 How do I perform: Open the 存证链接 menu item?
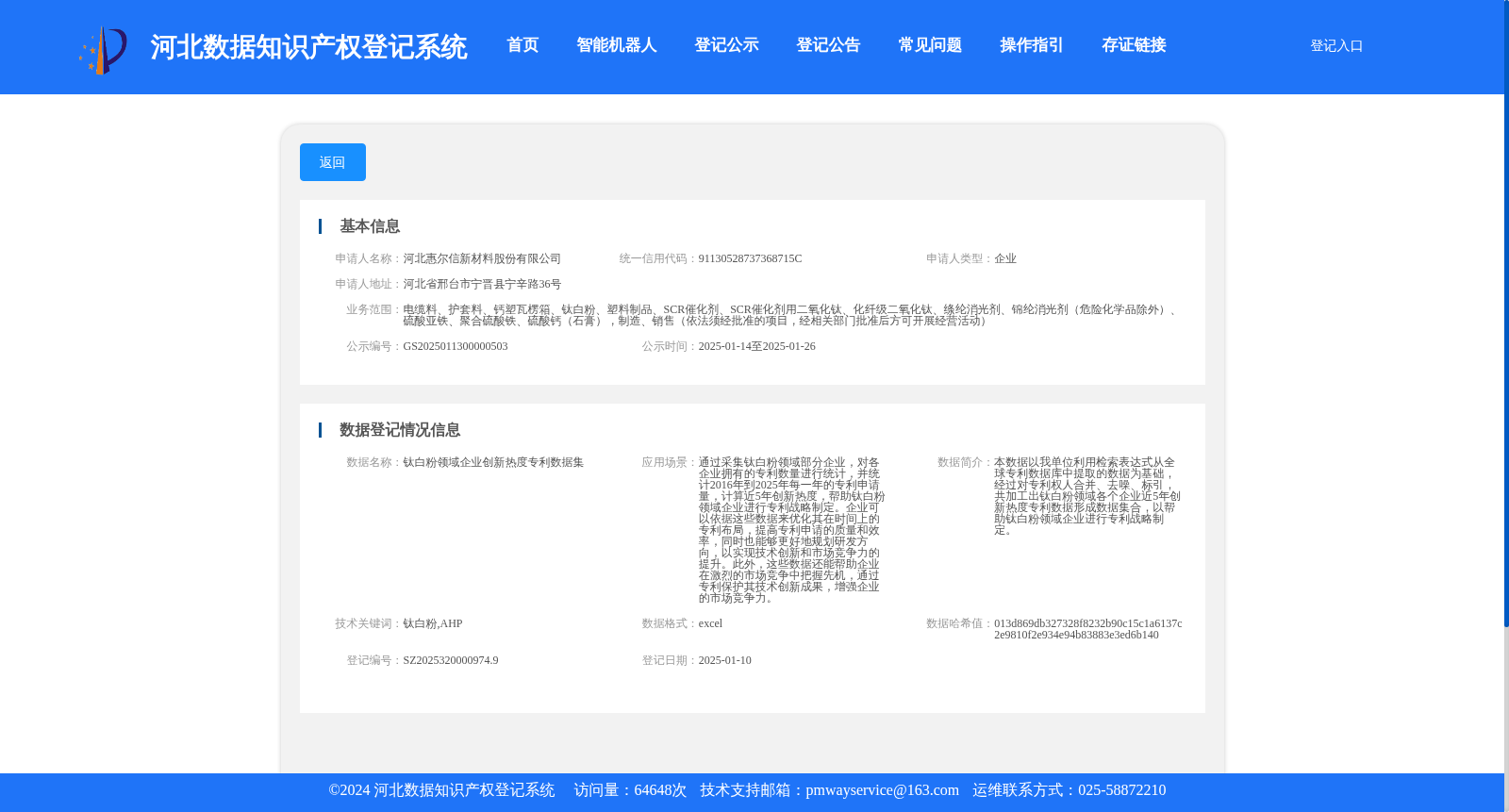pos(1134,45)
